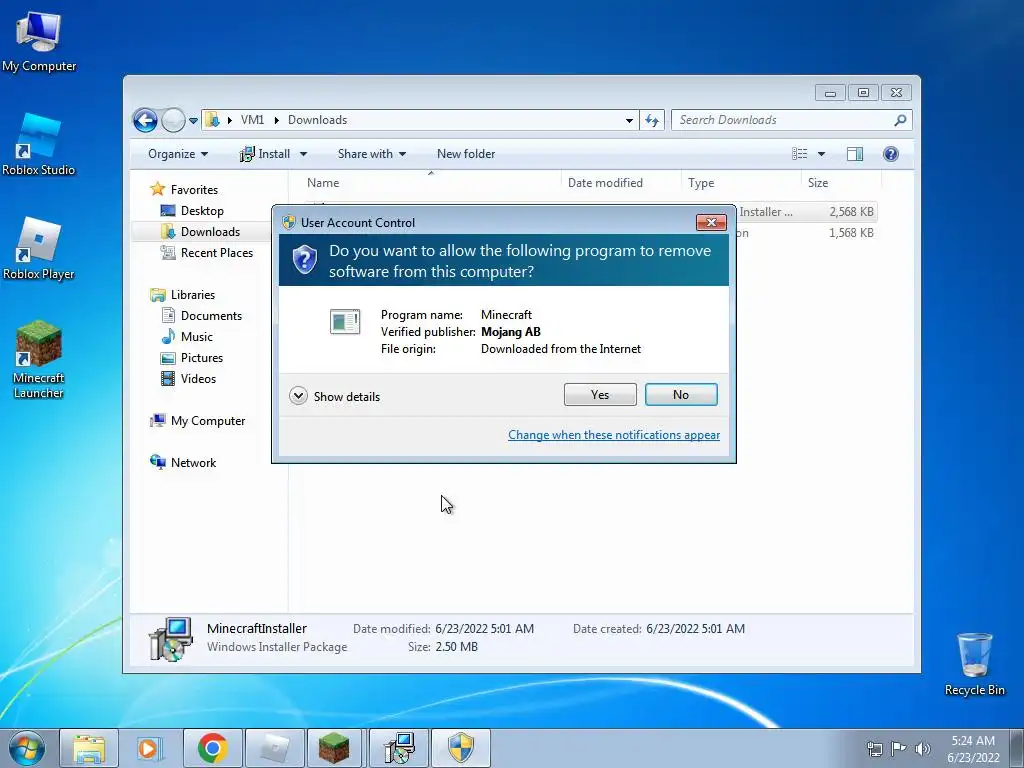This screenshot has height=768, width=1024.
Task: Select the file row sized 1,568 KB
Action: (x=807, y=232)
